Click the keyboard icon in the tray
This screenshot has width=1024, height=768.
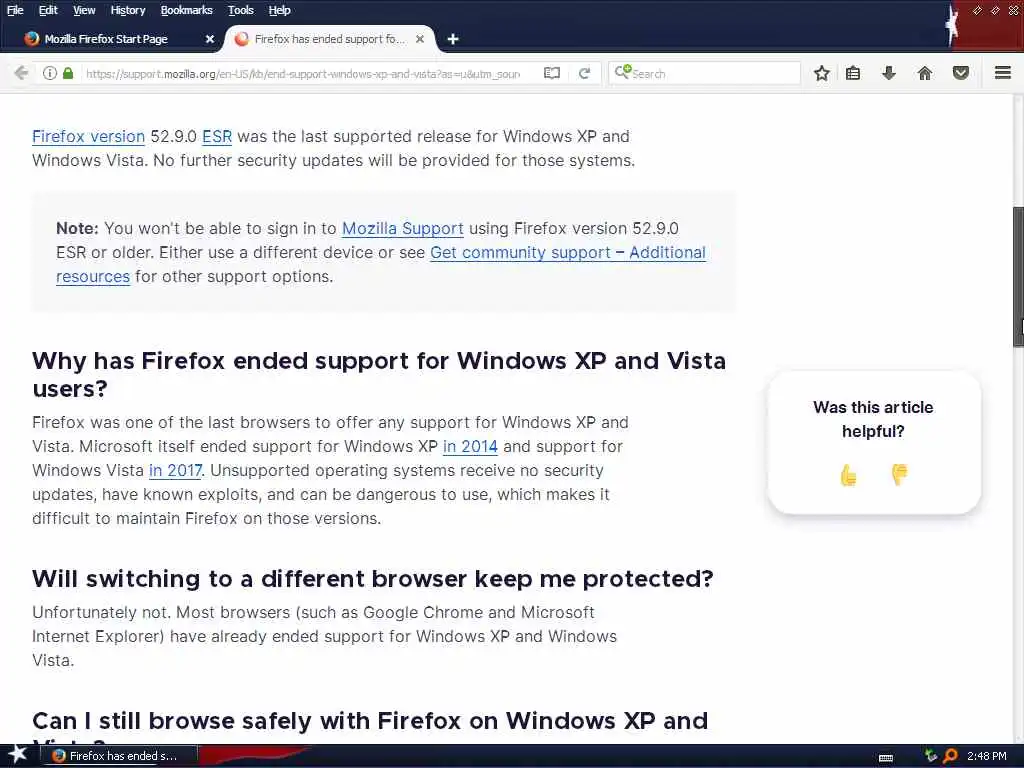tap(886, 758)
